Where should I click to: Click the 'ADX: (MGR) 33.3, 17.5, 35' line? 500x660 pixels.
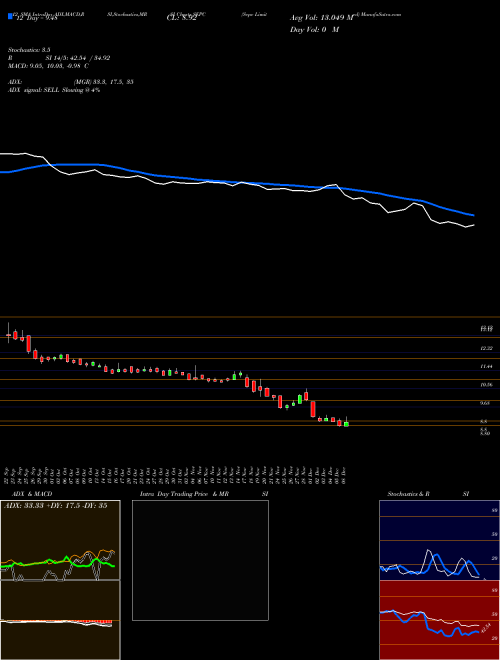71,82
